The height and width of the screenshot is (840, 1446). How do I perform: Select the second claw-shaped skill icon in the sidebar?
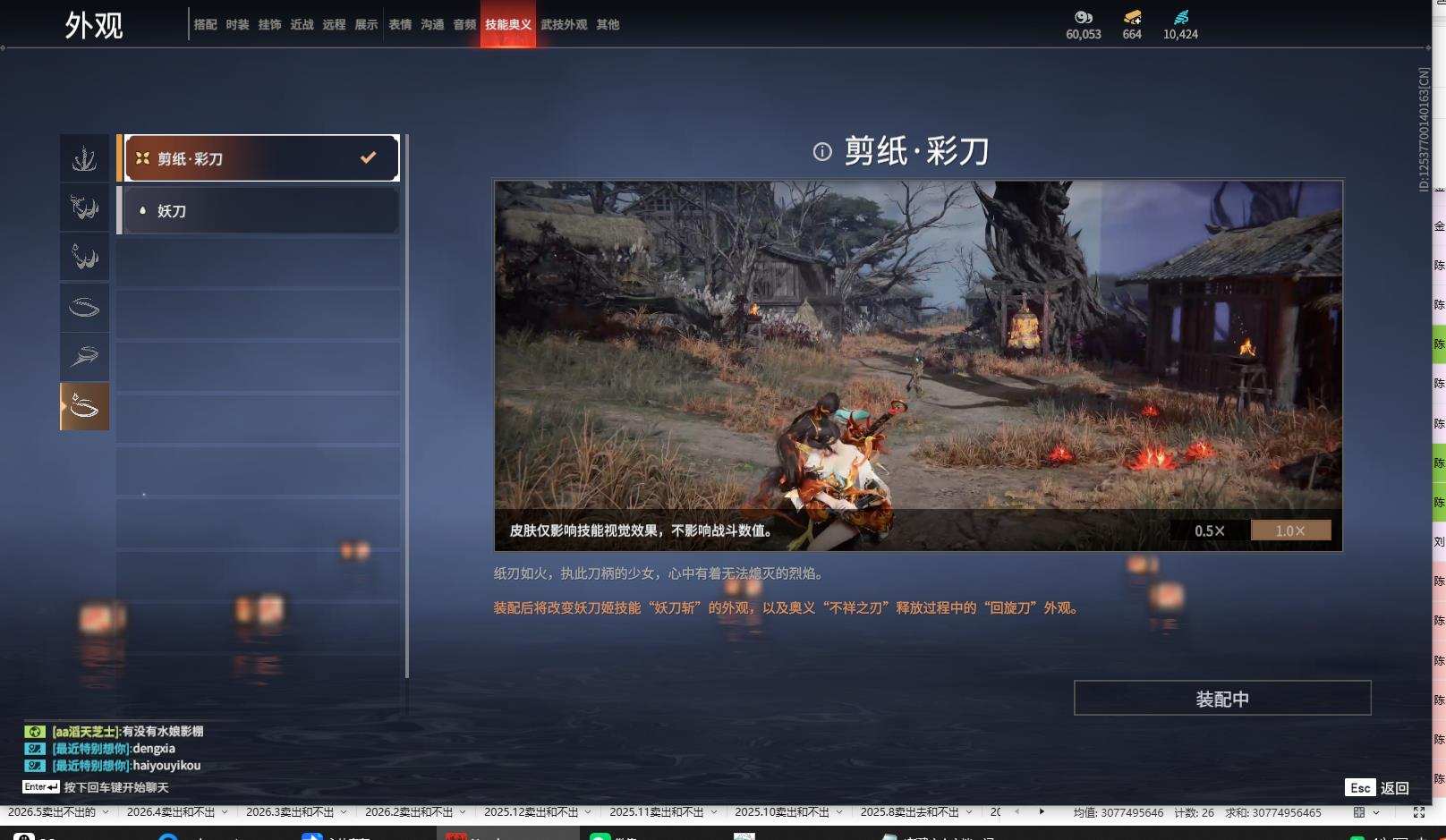[x=84, y=208]
